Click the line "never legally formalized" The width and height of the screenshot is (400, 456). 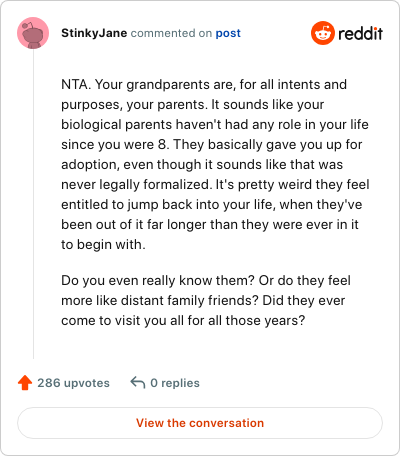215,185
